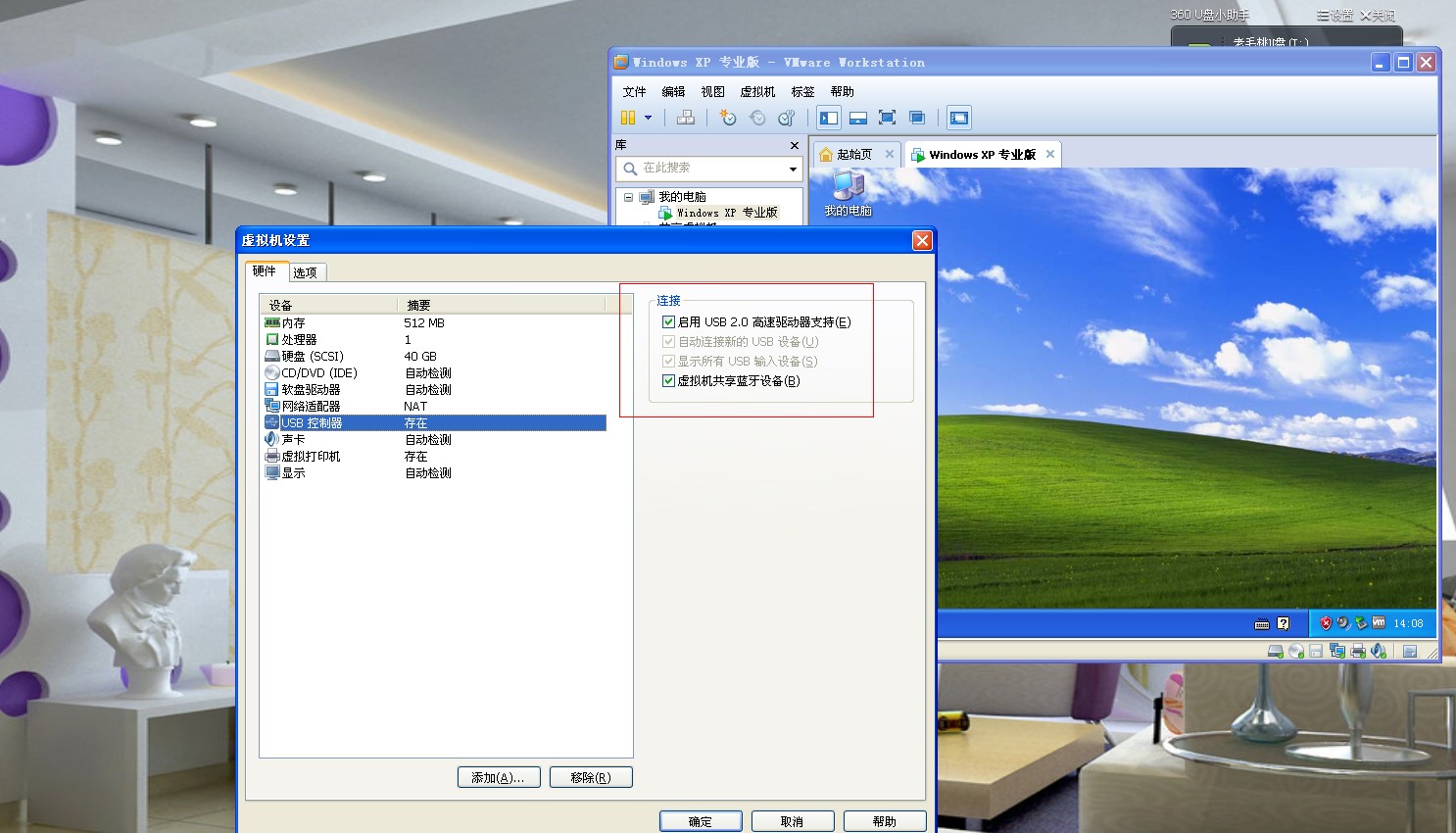The image size is (1456, 833).
Task: Click the safely remove hardware tray icon
Action: point(1360,623)
